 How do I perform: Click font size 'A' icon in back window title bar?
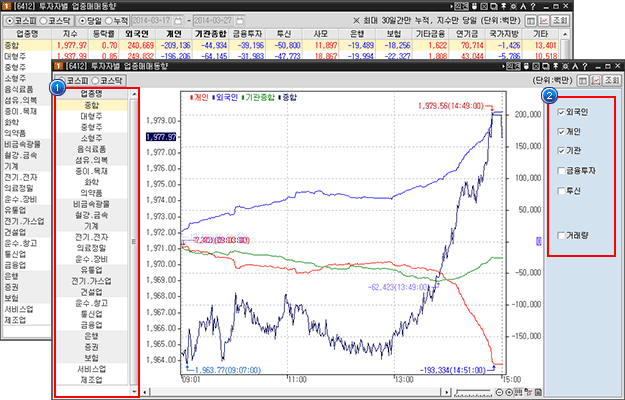(523, 6)
